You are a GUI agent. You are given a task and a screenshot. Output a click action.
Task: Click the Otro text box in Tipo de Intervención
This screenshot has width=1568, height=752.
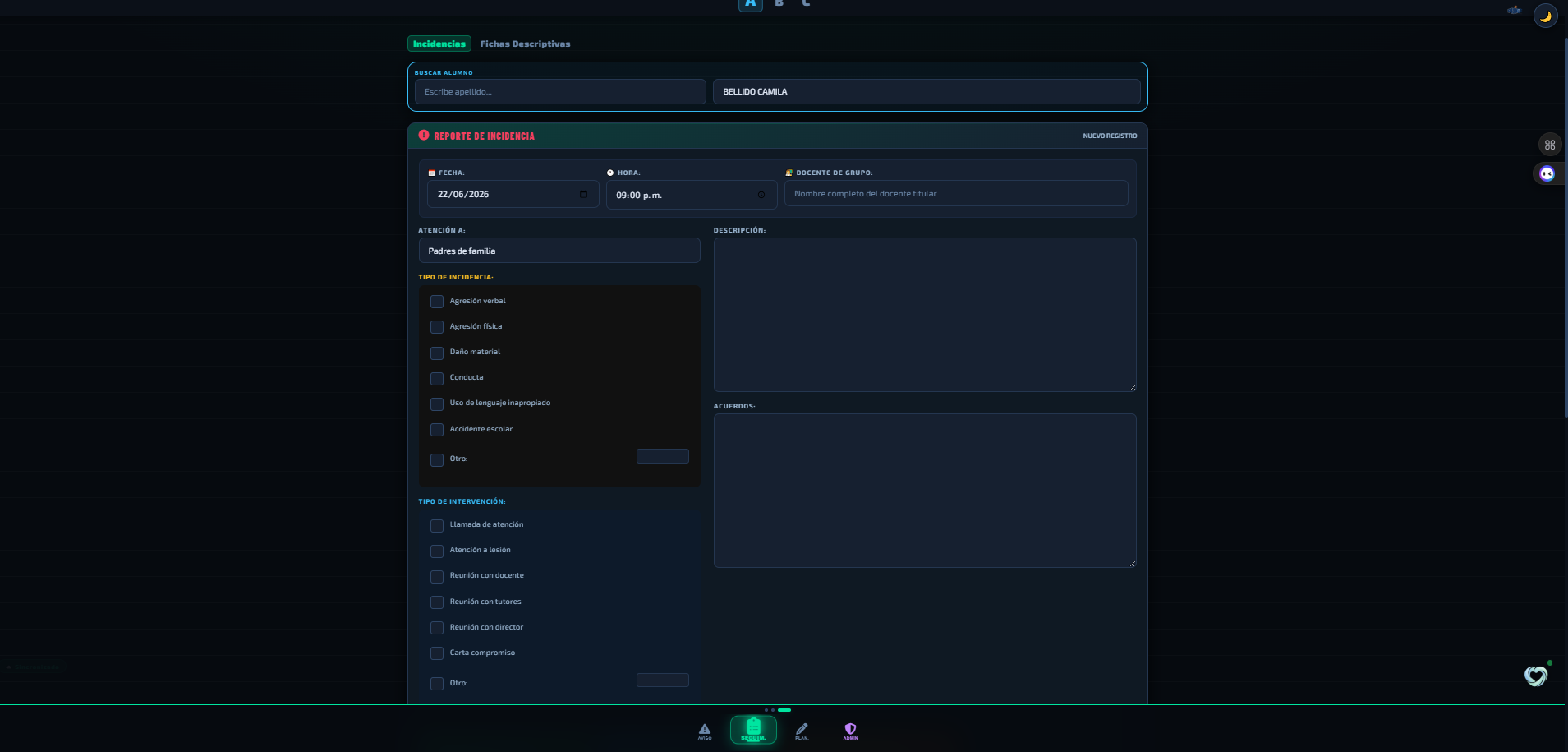tap(663, 680)
